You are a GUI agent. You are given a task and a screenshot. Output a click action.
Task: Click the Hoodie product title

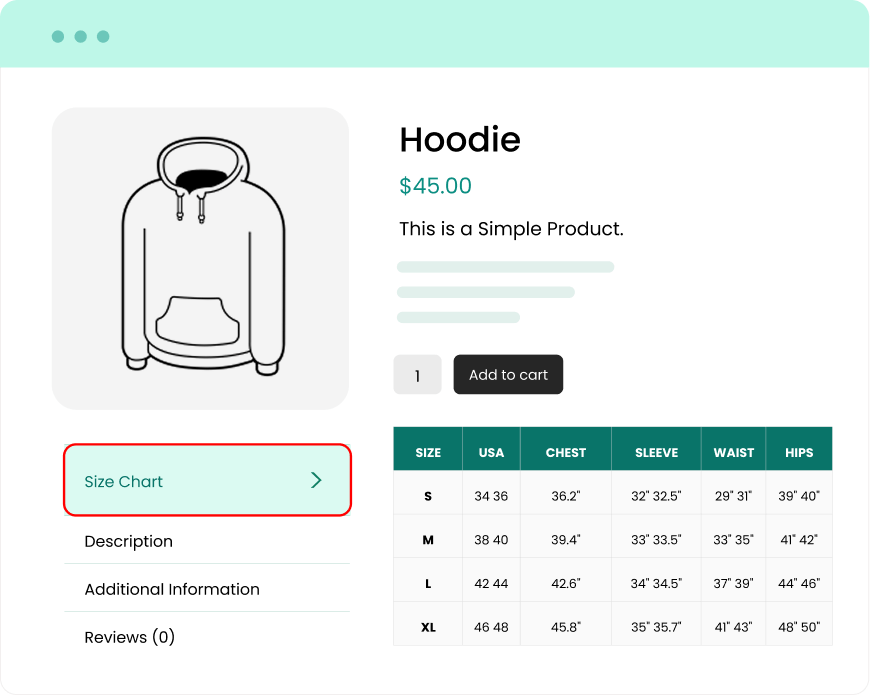click(x=460, y=140)
